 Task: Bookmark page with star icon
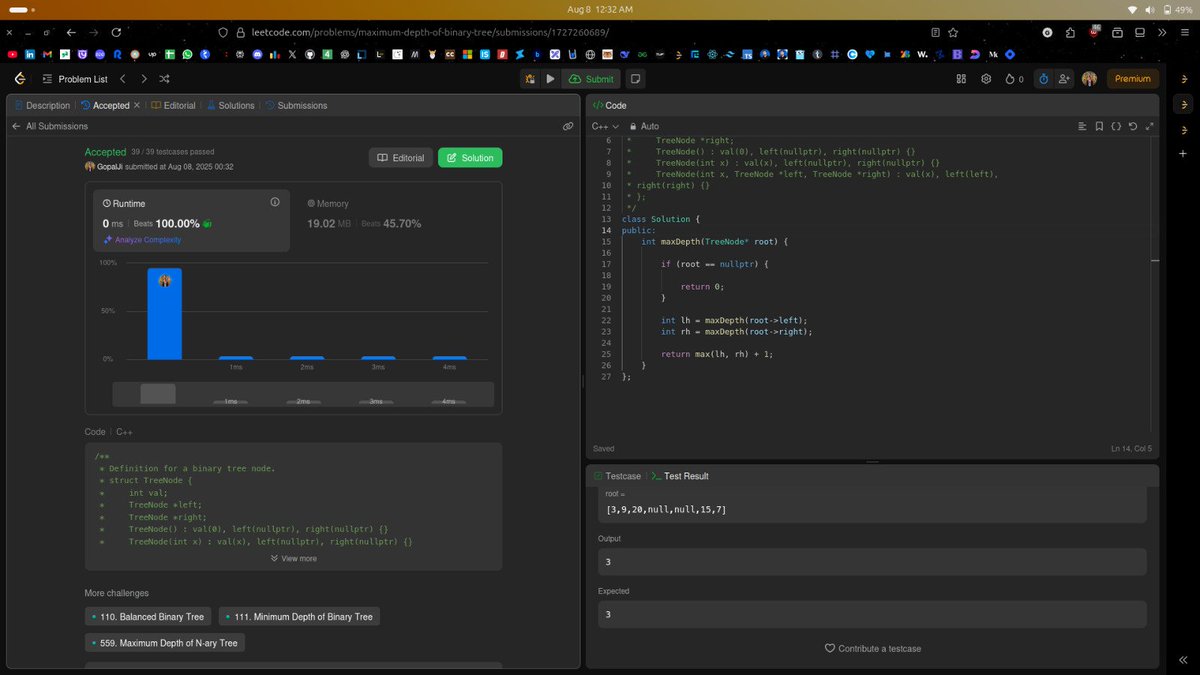(x=953, y=33)
